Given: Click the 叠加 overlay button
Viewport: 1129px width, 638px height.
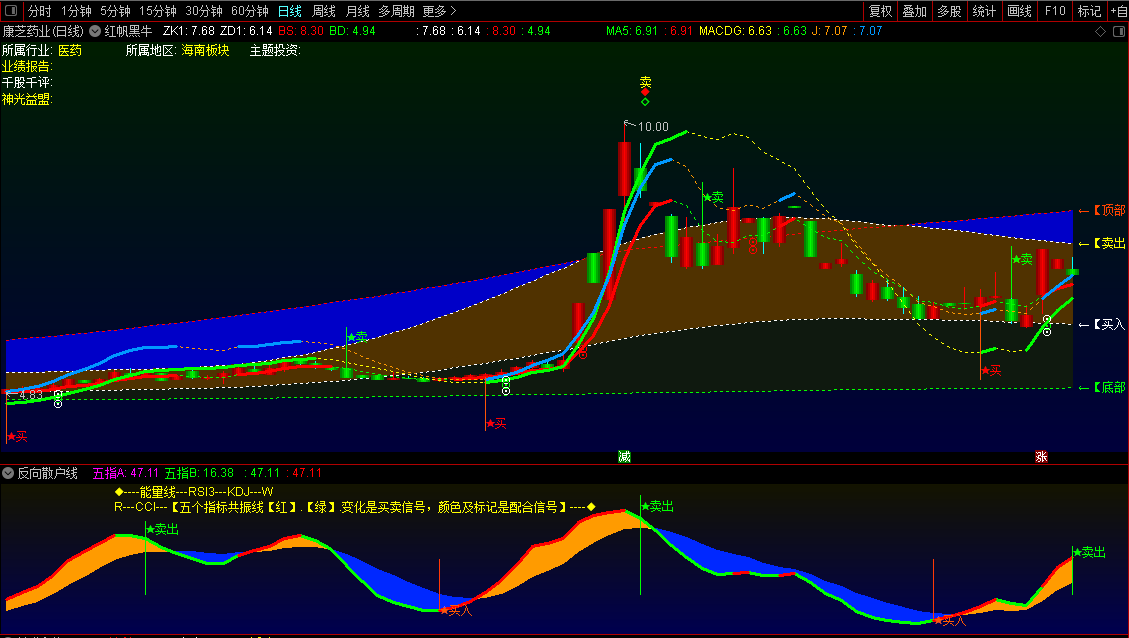Looking at the screenshot, I should (914, 12).
